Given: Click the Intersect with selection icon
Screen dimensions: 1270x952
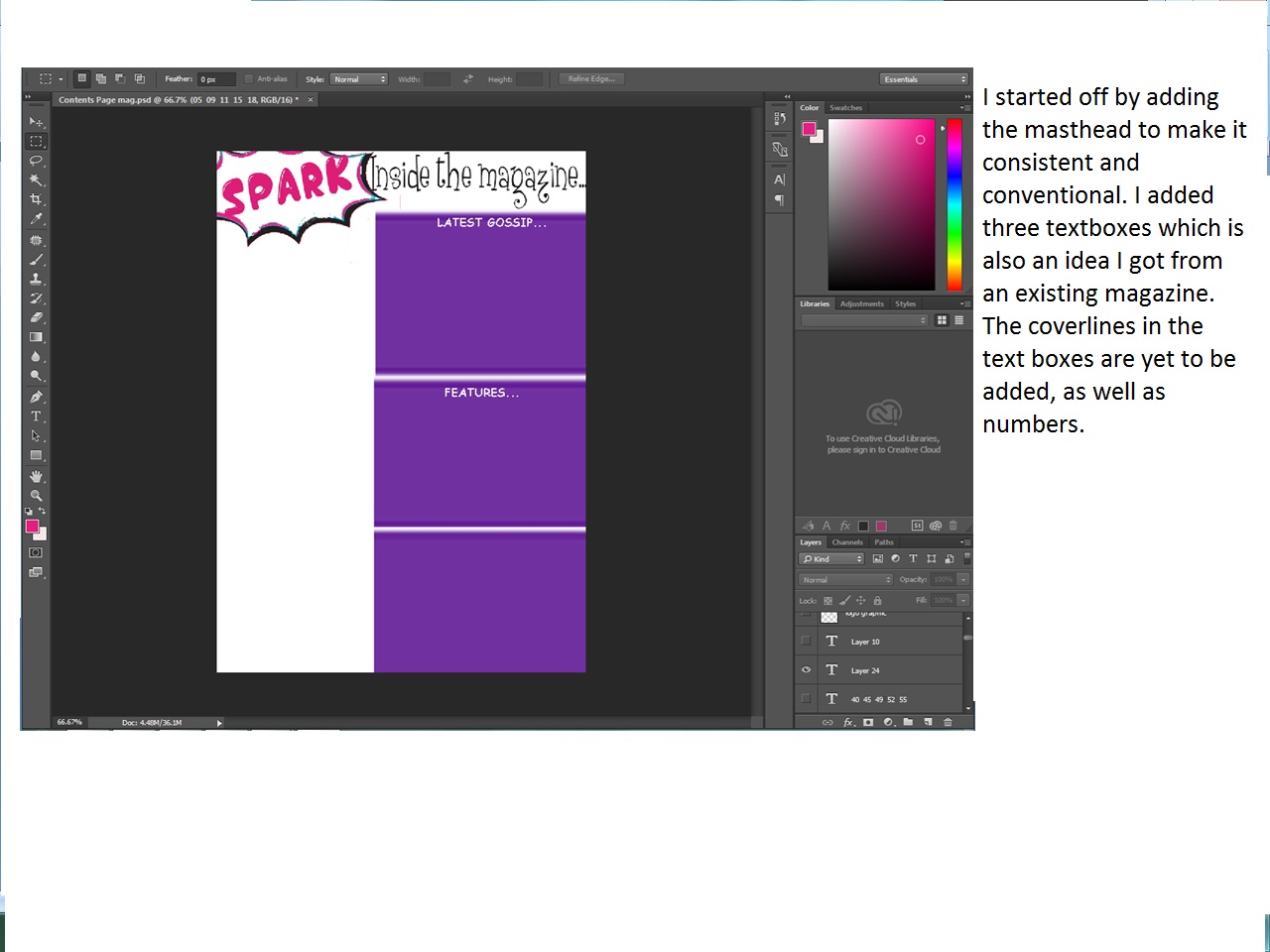Looking at the screenshot, I should [140, 78].
